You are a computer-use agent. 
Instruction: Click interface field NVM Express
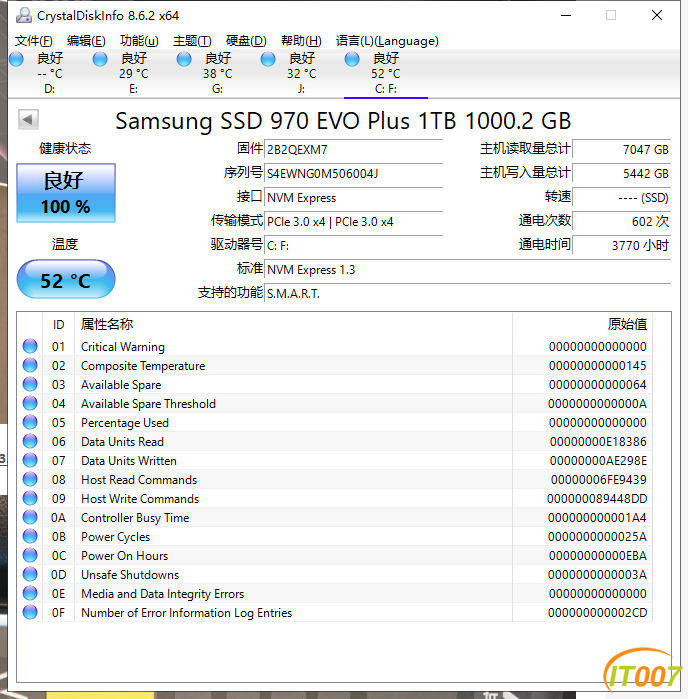pos(353,197)
